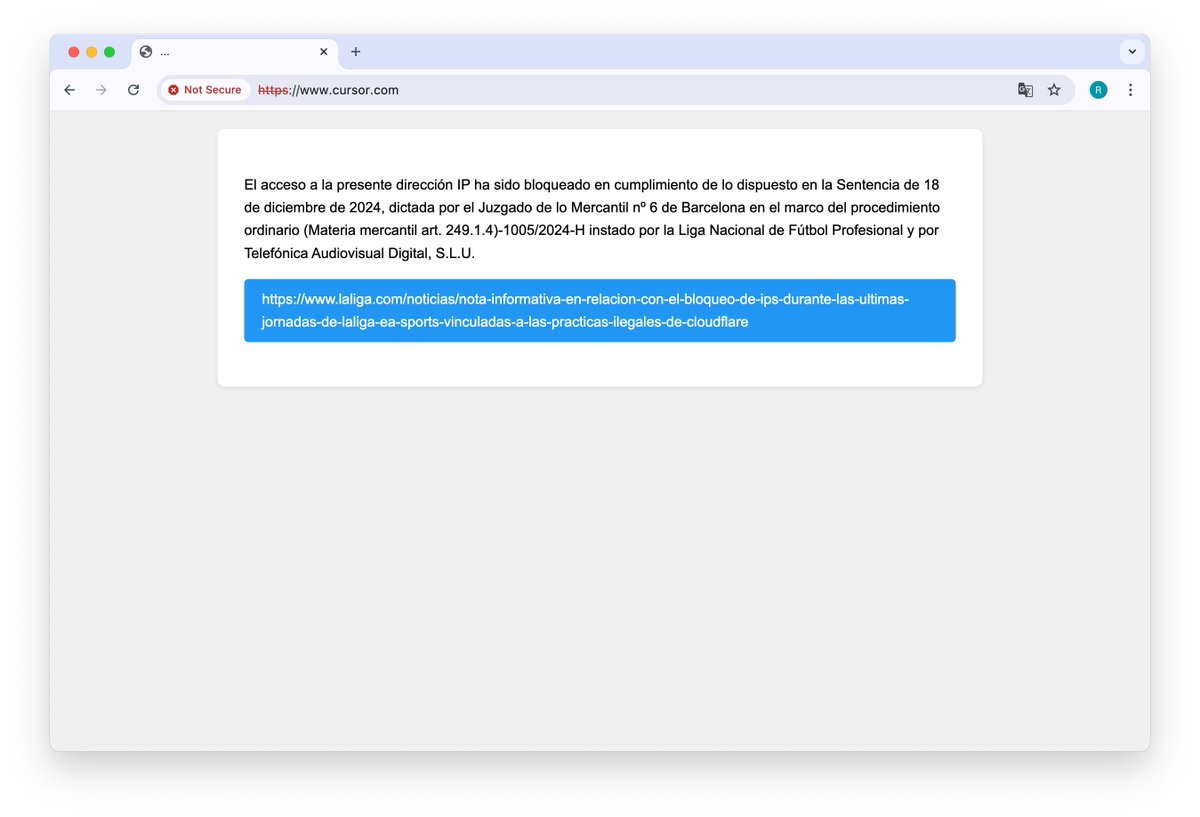Viewport: 1200px width, 817px height.
Task: Reload the cursor.com page
Action: pyautogui.click(x=133, y=89)
